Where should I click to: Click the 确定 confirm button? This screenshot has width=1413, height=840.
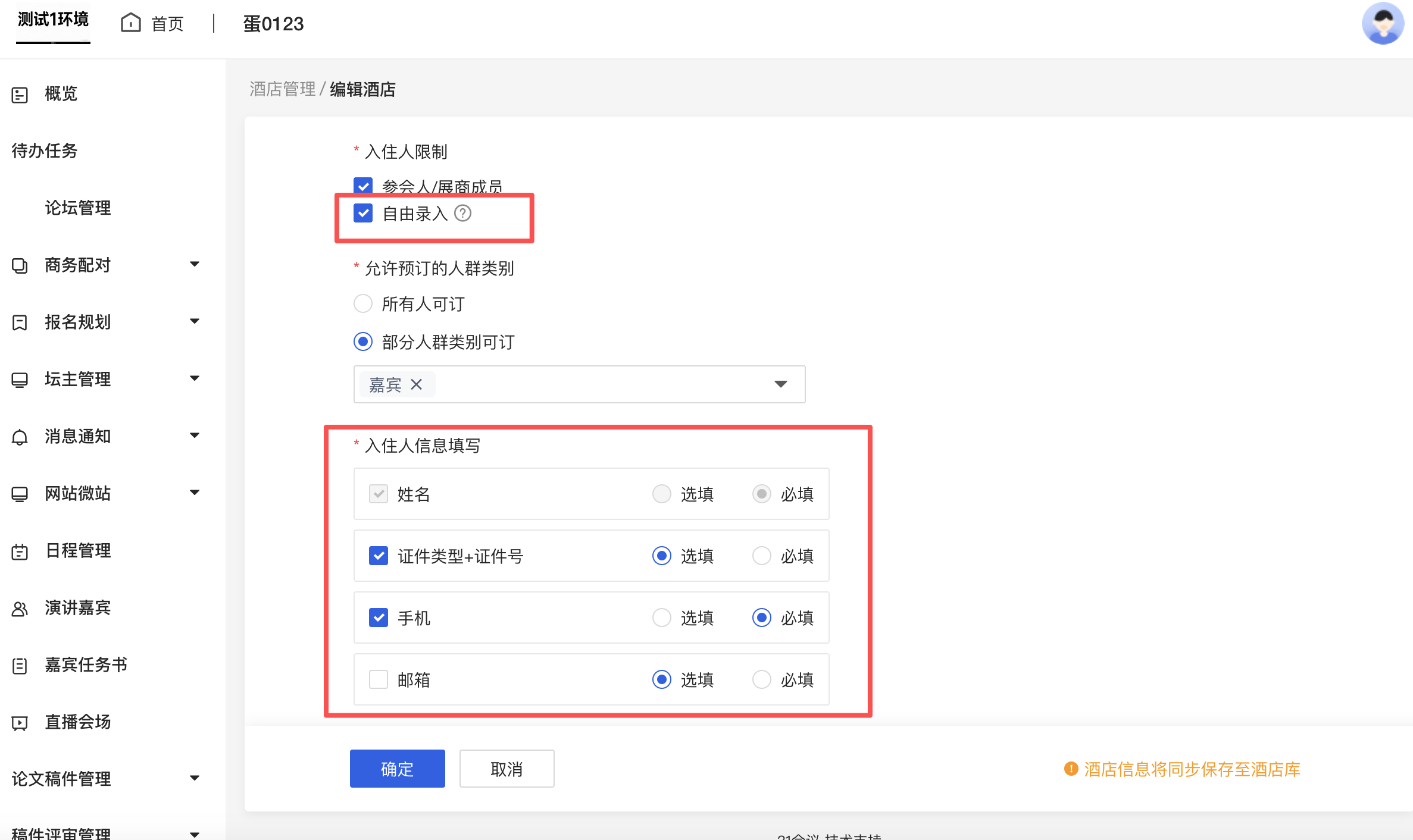tap(397, 769)
